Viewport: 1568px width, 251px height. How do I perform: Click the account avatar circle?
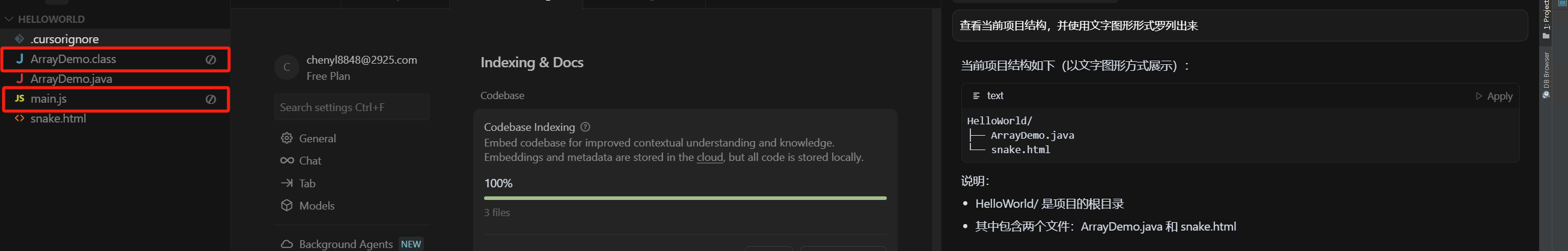pos(287,67)
